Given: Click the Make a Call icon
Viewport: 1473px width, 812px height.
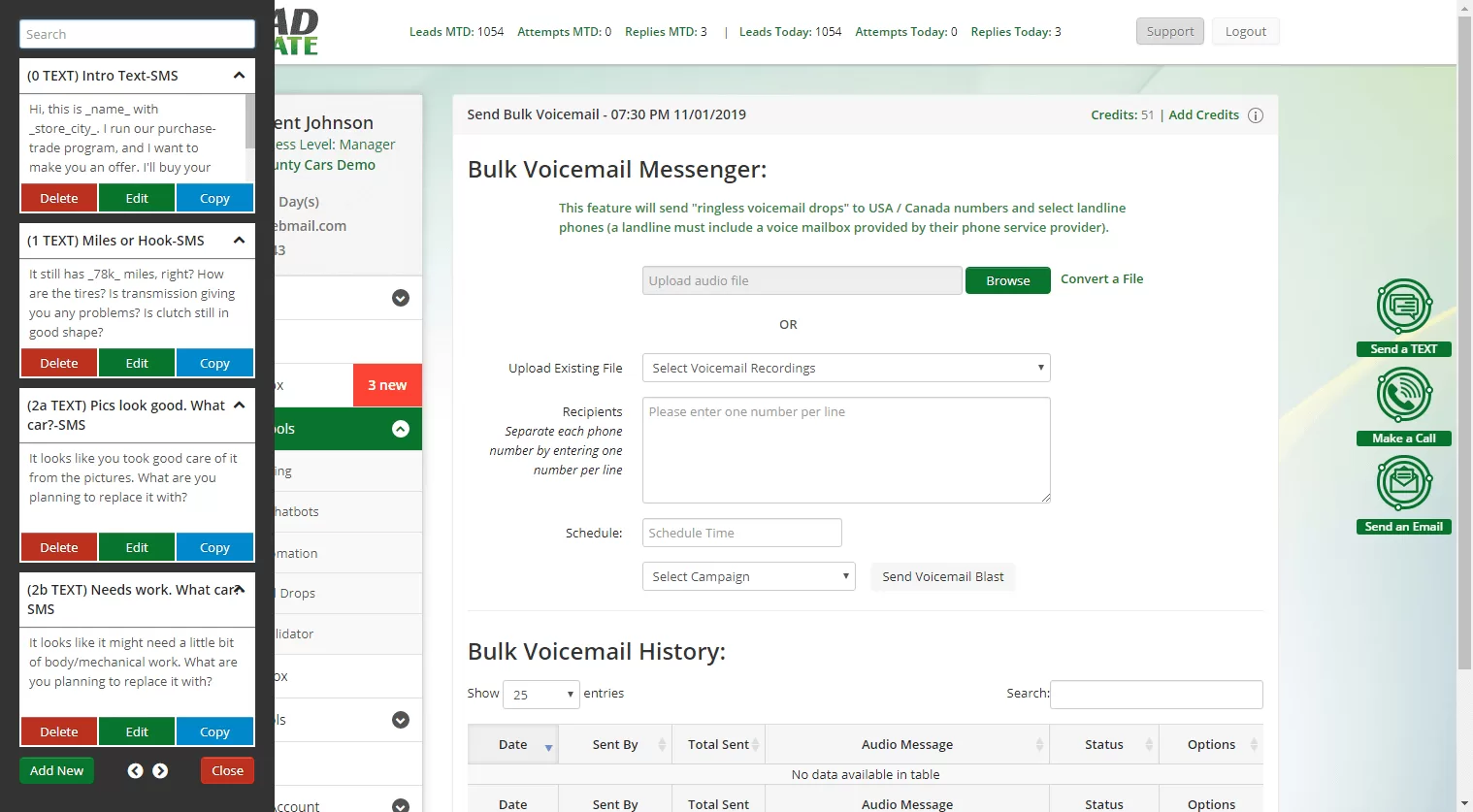Looking at the screenshot, I should [x=1404, y=395].
